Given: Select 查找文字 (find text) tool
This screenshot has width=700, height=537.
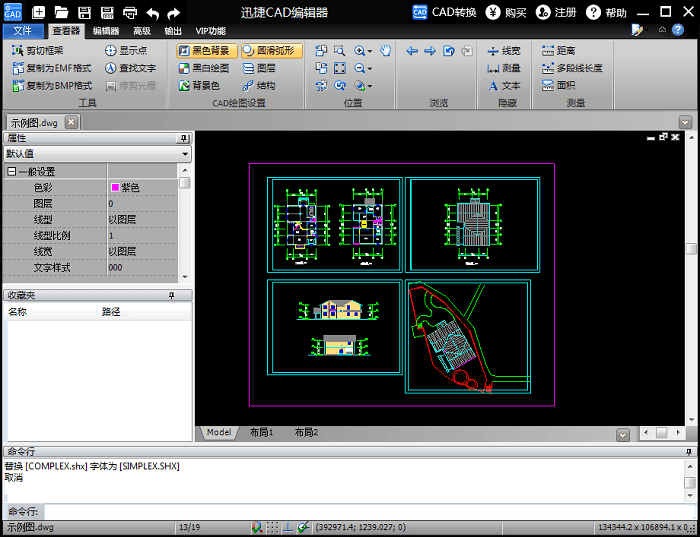Looking at the screenshot, I should (x=130, y=68).
